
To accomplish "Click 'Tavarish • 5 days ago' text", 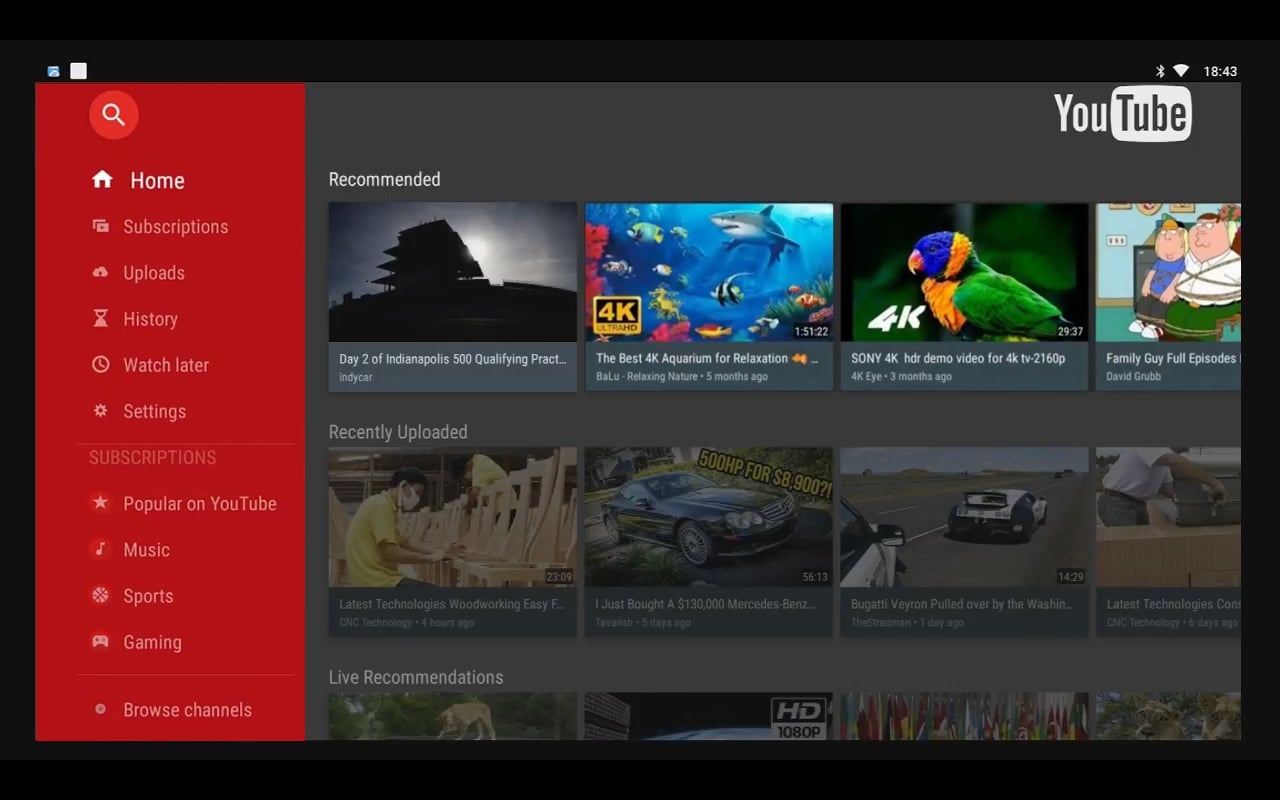I will pyautogui.click(x=643, y=623).
